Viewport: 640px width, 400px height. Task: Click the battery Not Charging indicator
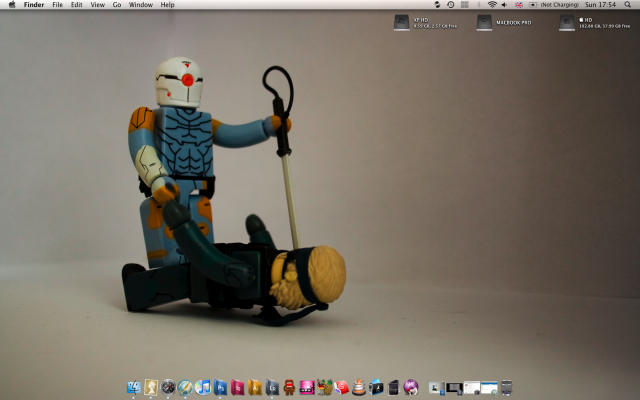[x=554, y=4]
